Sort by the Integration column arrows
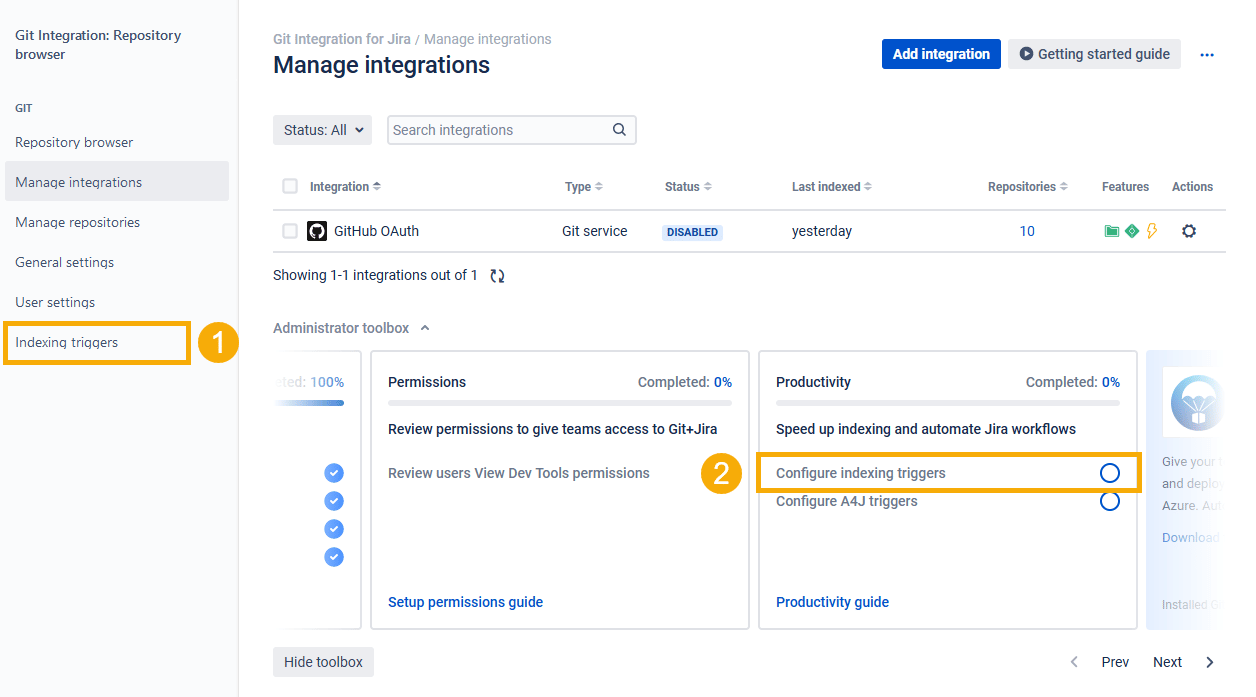 coord(376,187)
